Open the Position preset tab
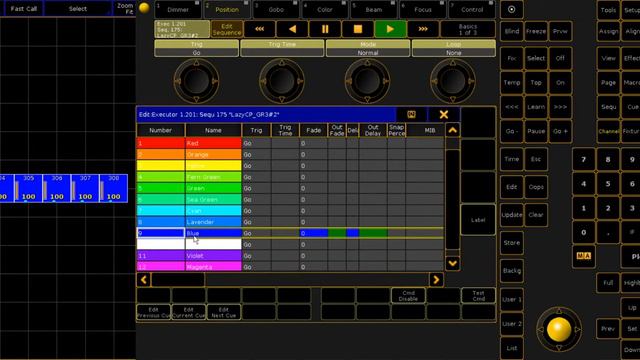The width and height of the screenshot is (640, 360). pos(227,9)
